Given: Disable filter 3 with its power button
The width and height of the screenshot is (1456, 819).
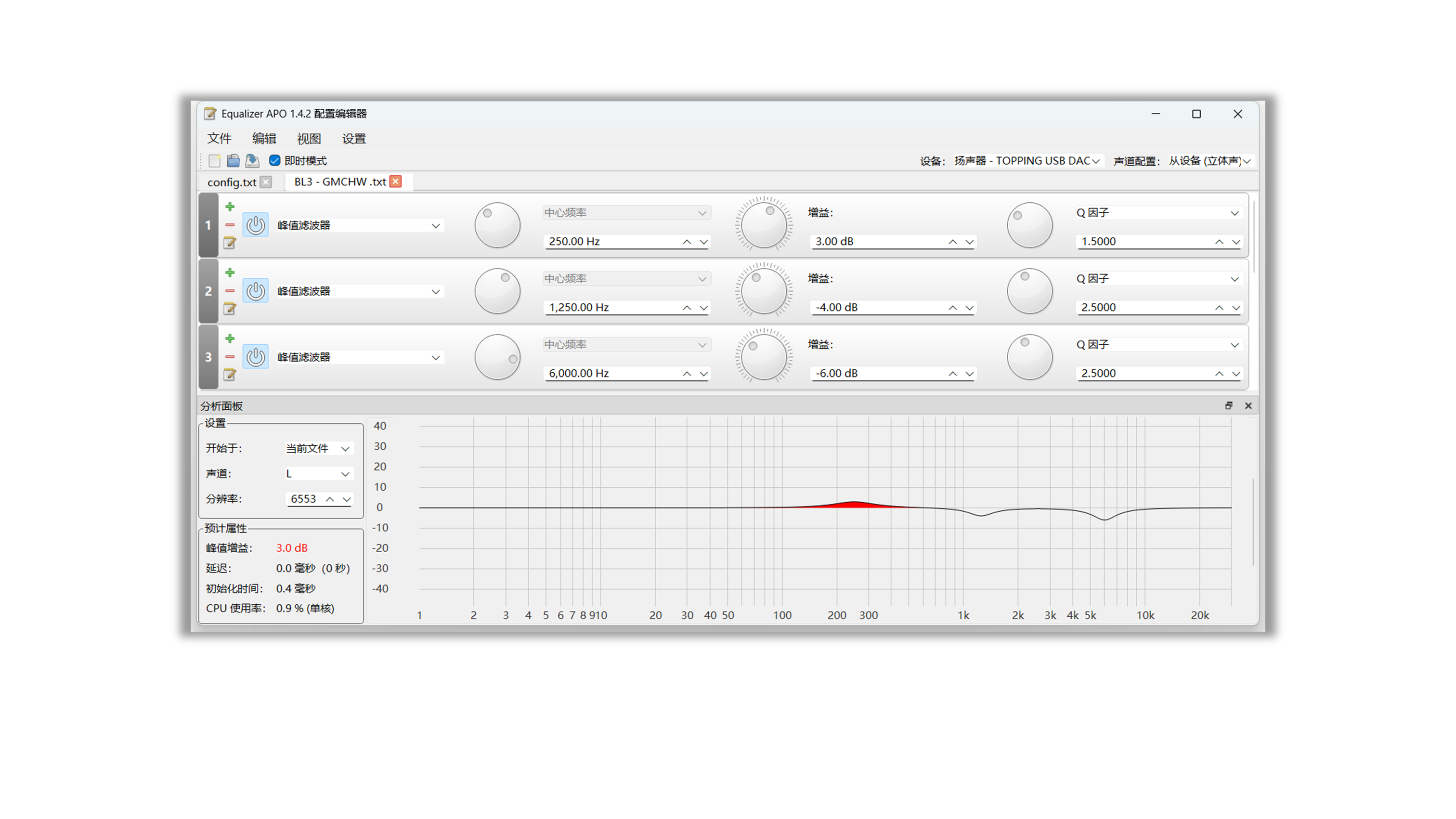Looking at the screenshot, I should [256, 357].
